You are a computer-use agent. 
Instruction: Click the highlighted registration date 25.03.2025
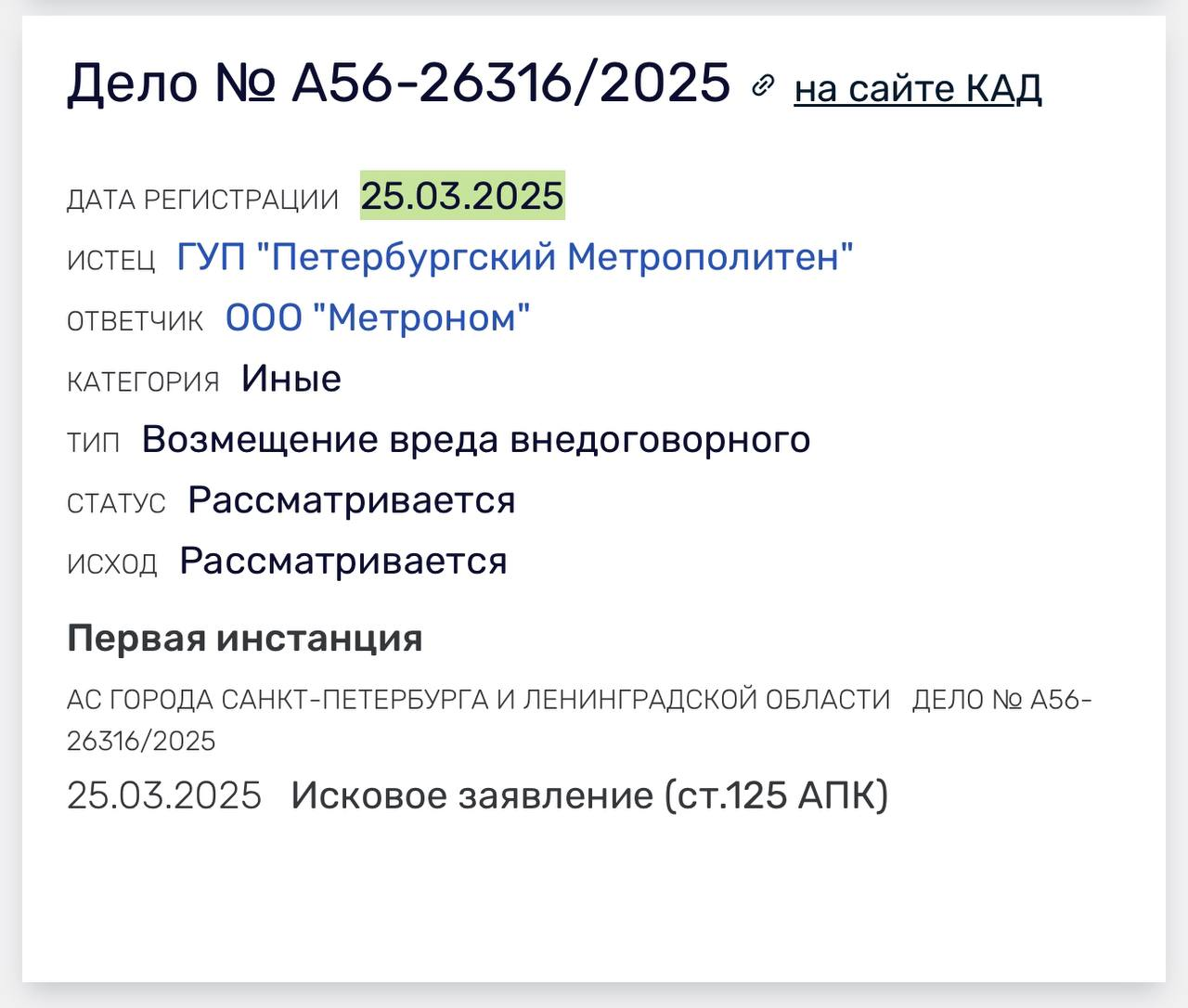pyautogui.click(x=462, y=196)
